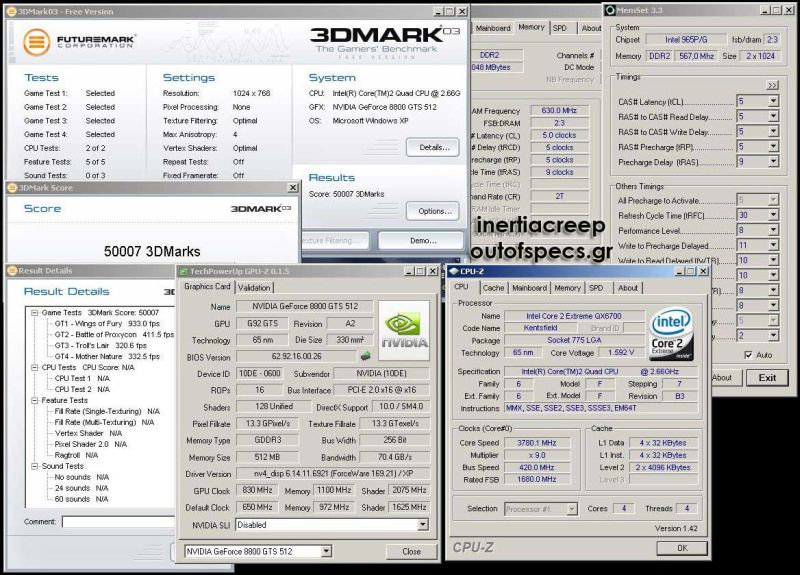Image resolution: width=800 pixels, height=575 pixels.
Task: Select the Memory tab in front CPU-Z window
Action: pyautogui.click(x=567, y=288)
